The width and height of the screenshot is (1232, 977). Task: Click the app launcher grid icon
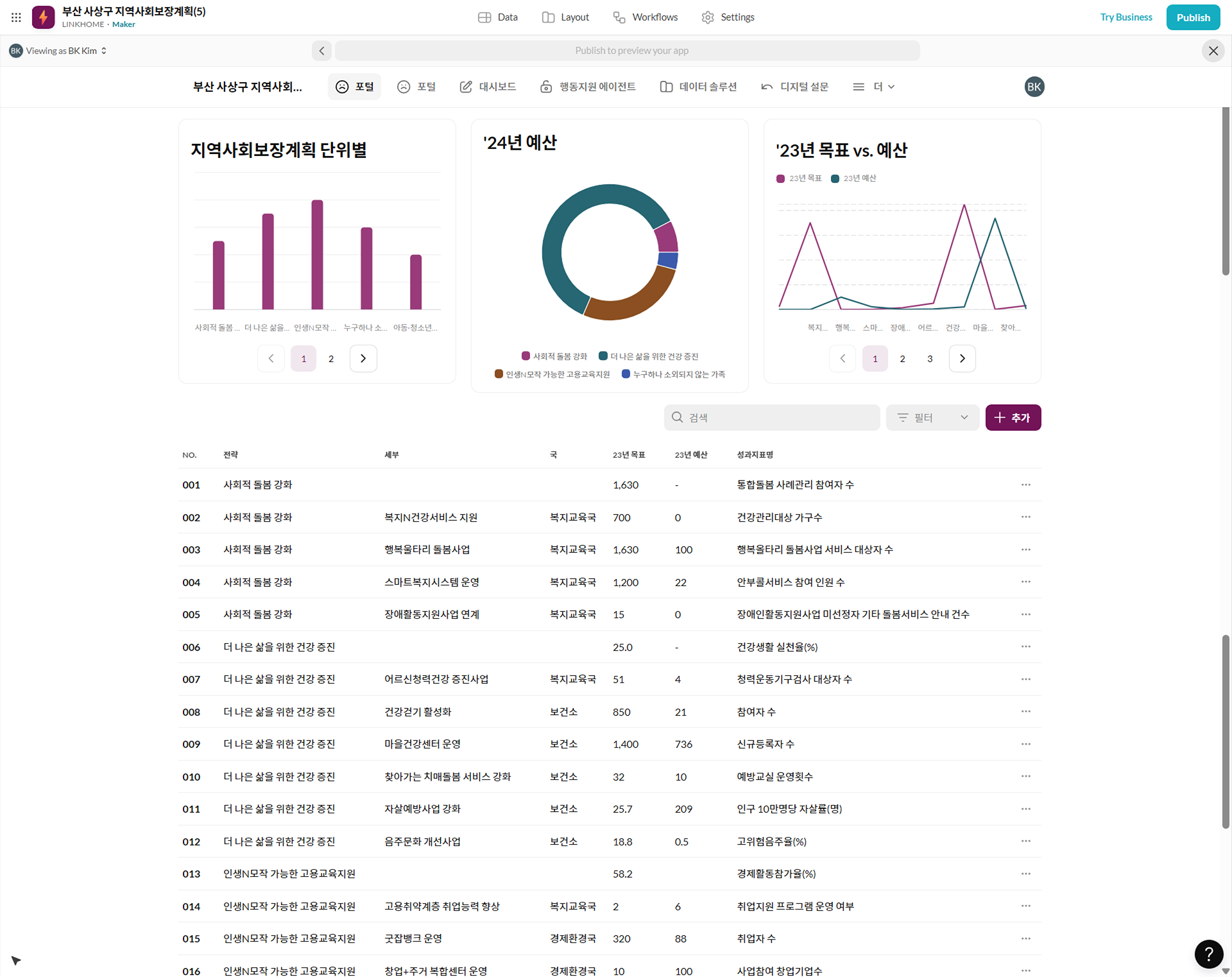[x=16, y=17]
